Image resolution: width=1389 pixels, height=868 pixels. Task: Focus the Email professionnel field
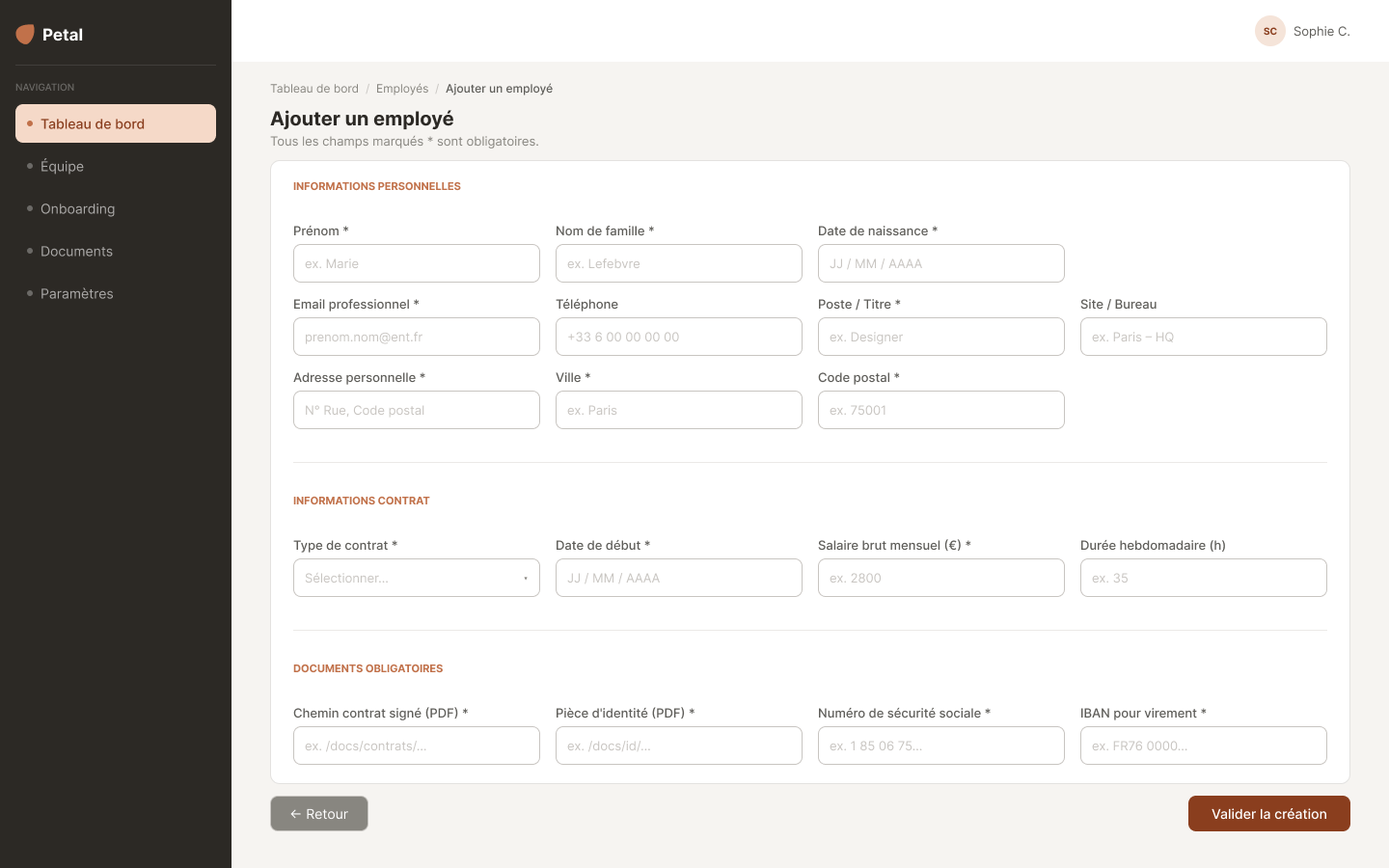coord(417,337)
